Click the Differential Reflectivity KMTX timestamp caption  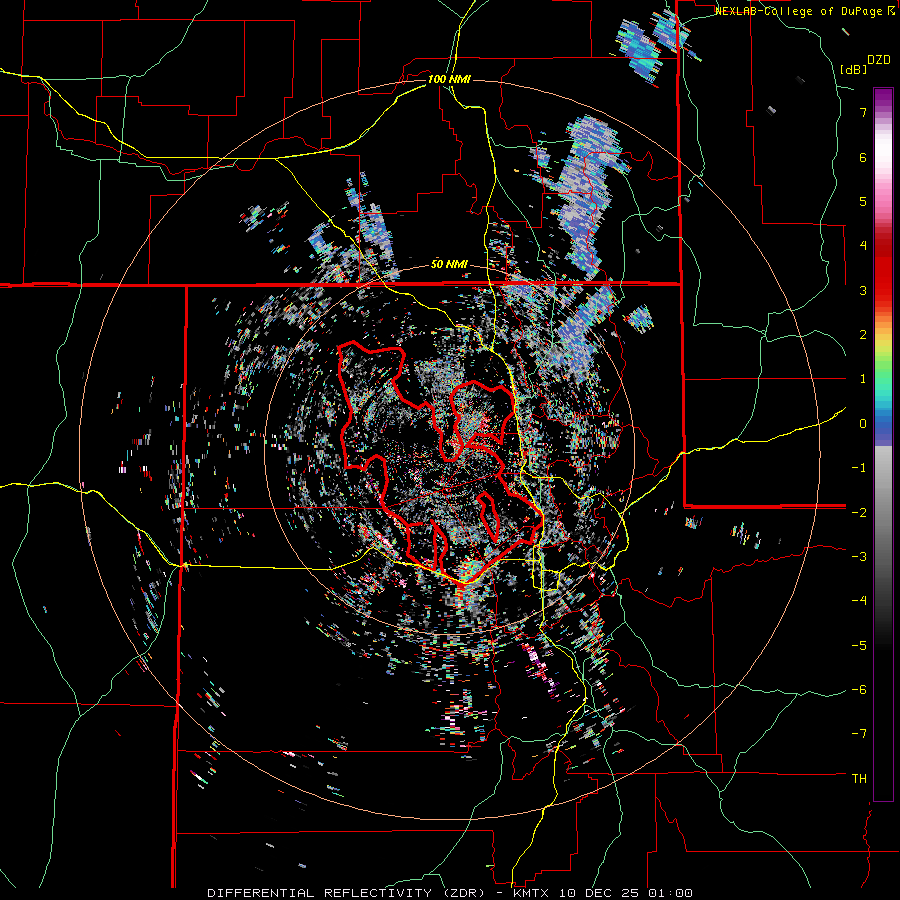450,893
